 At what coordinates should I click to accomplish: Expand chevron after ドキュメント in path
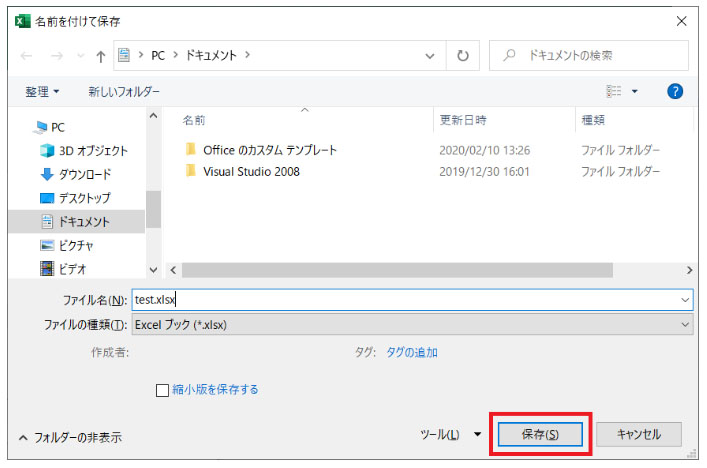click(248, 55)
